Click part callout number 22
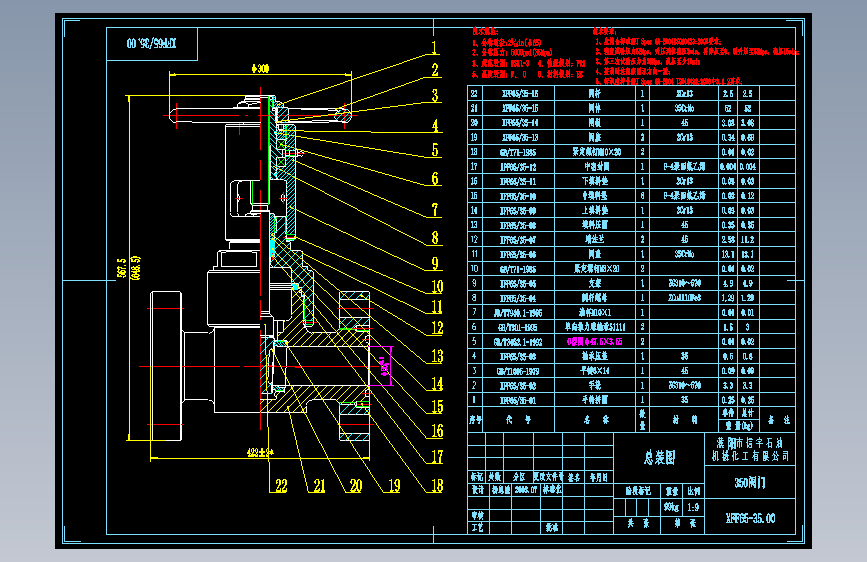Image resolution: width=867 pixels, height=562 pixels. (281, 485)
